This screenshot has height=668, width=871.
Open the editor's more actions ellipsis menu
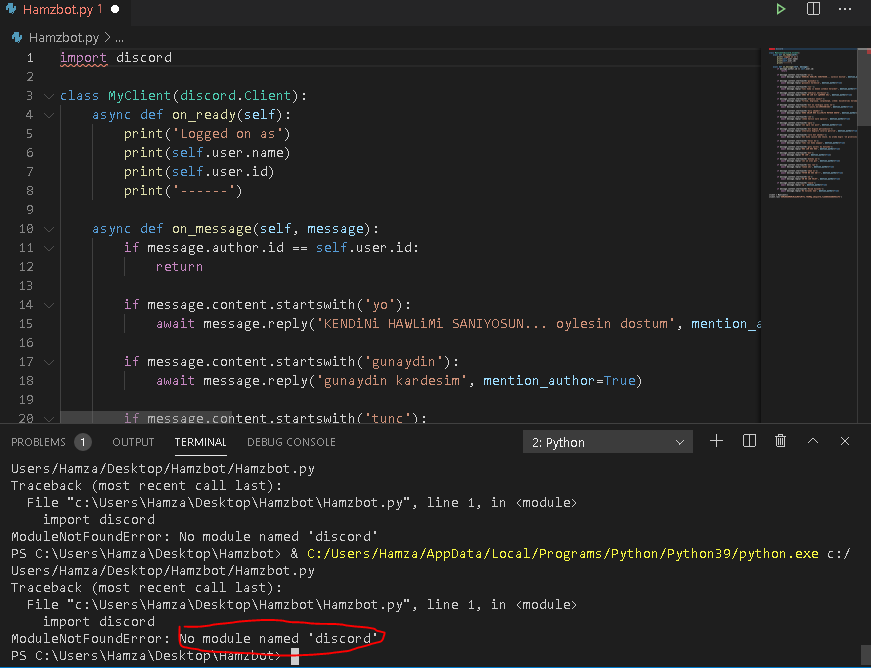click(x=846, y=9)
